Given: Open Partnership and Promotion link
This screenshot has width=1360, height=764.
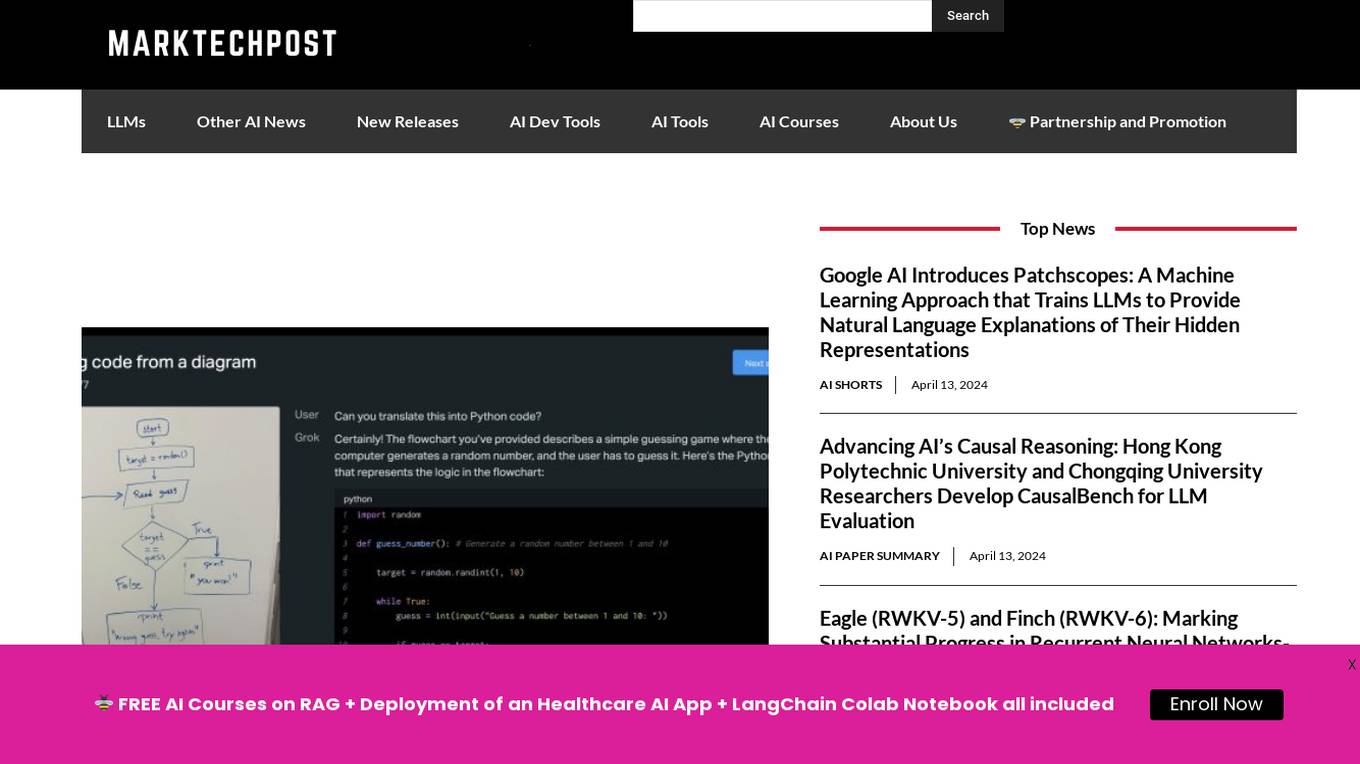Looking at the screenshot, I should (x=1117, y=121).
